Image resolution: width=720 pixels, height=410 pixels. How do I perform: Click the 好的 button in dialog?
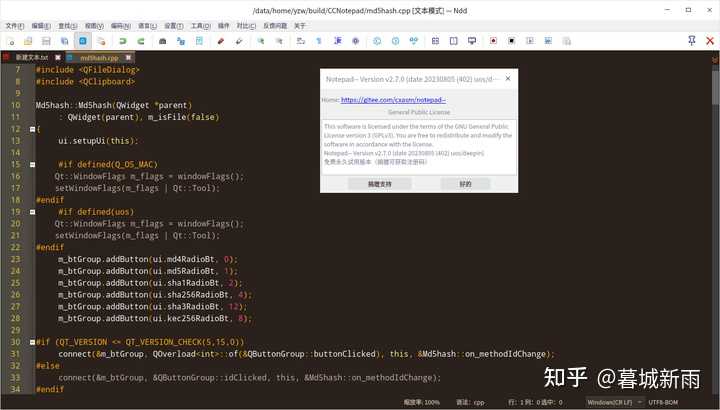[465, 184]
